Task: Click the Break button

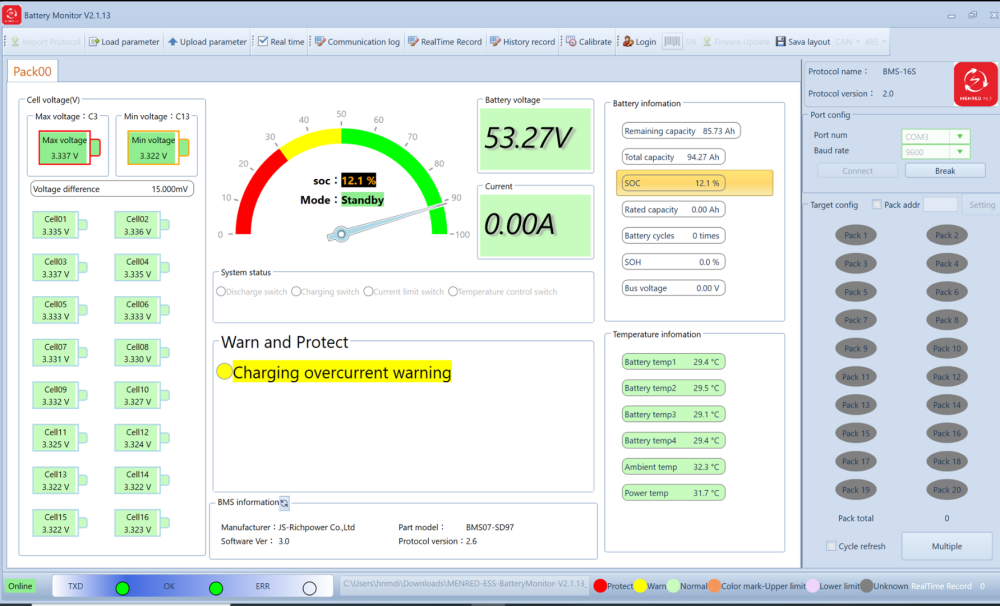Action: pyautogui.click(x=945, y=171)
